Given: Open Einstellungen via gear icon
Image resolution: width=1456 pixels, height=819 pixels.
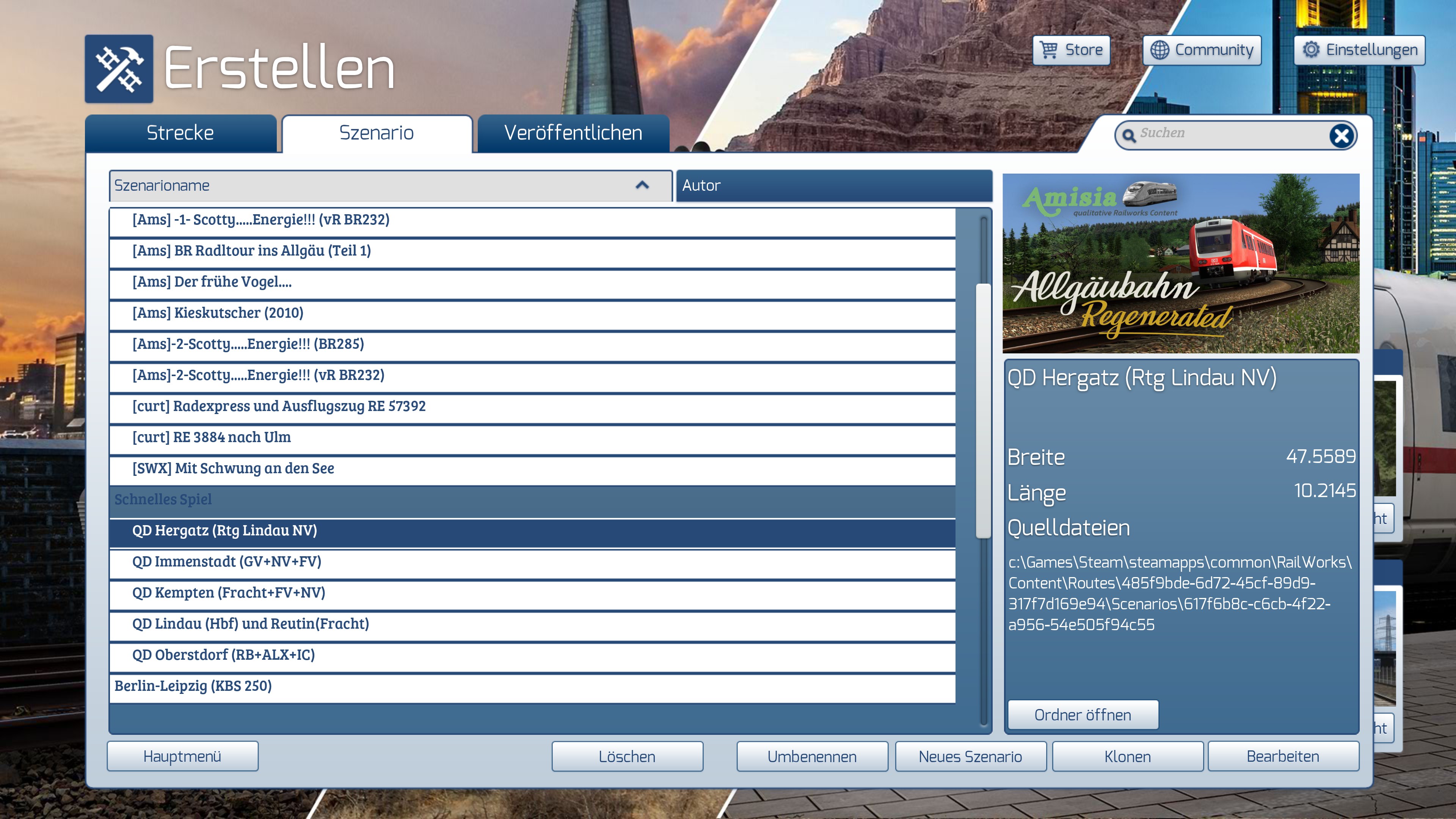Looking at the screenshot, I should coord(1311,50).
